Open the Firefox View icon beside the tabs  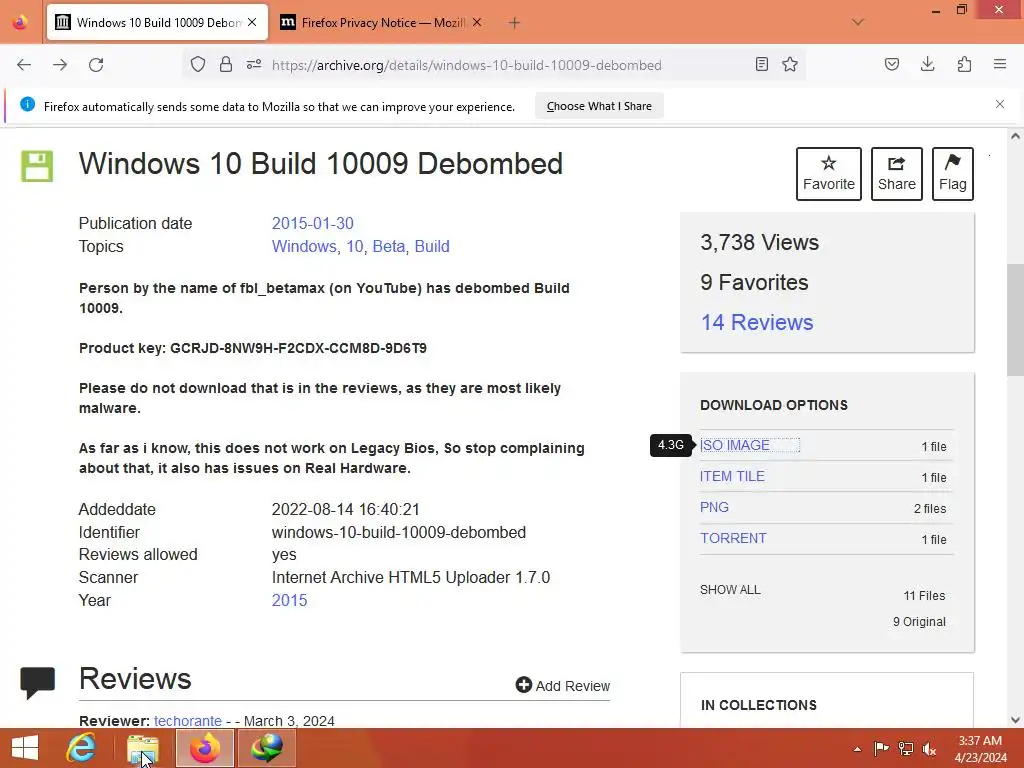coord(20,22)
